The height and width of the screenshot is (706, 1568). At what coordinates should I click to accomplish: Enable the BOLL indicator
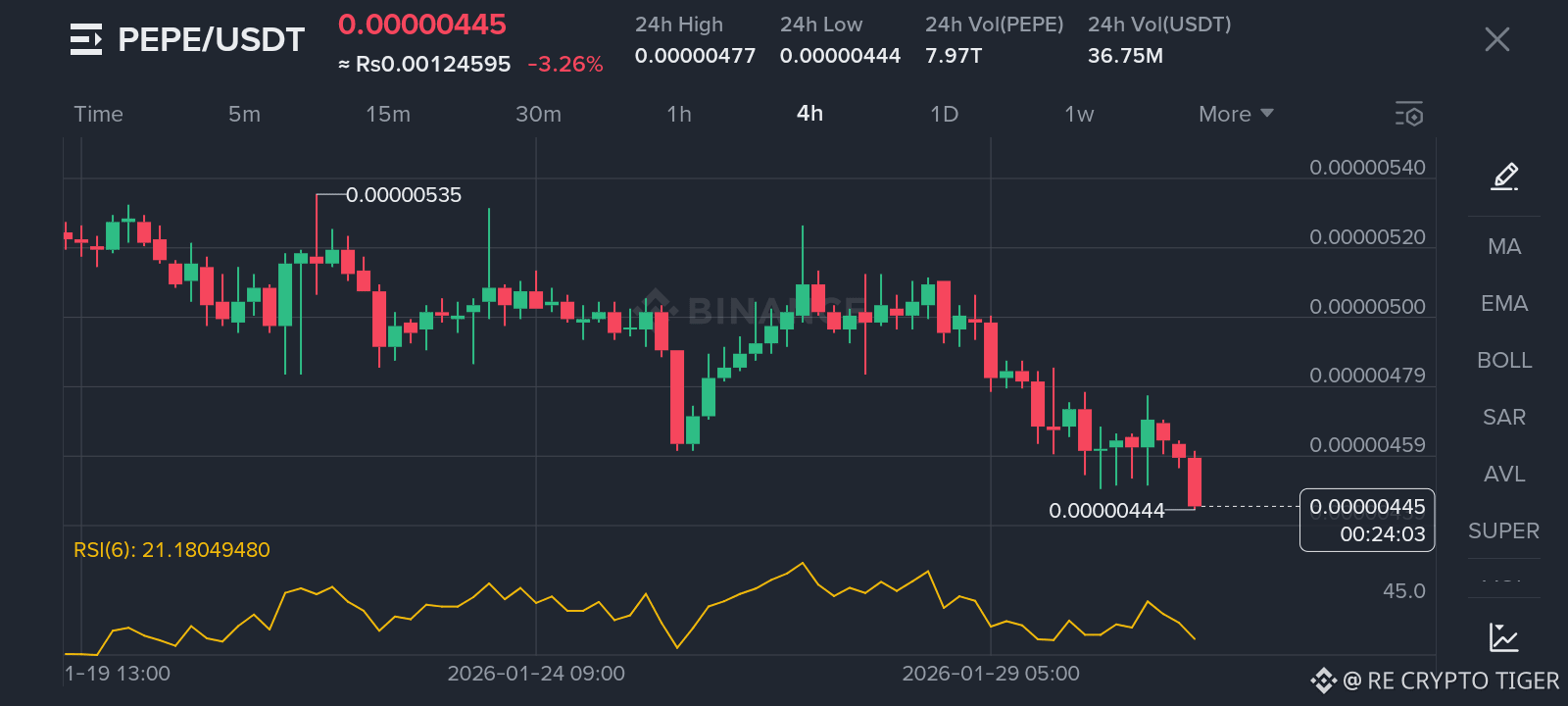[1504, 361]
